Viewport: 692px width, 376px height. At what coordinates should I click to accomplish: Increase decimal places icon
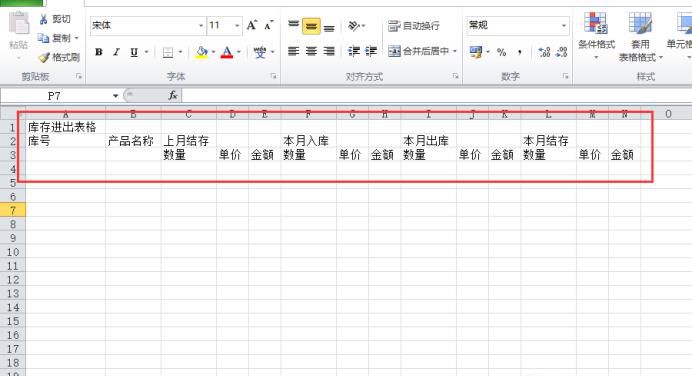(544, 52)
